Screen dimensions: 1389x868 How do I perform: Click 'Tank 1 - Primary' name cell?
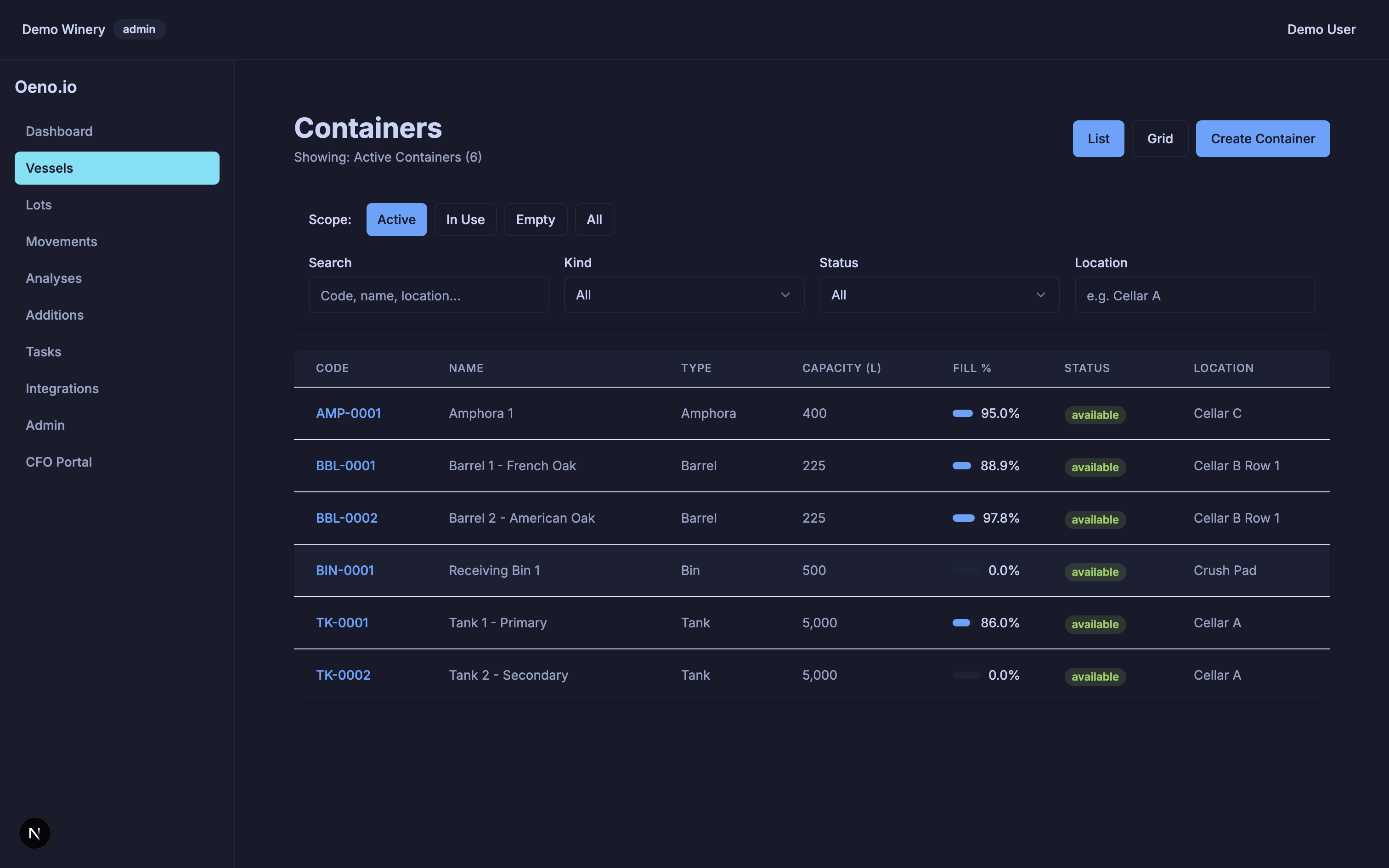pyautogui.click(x=497, y=622)
